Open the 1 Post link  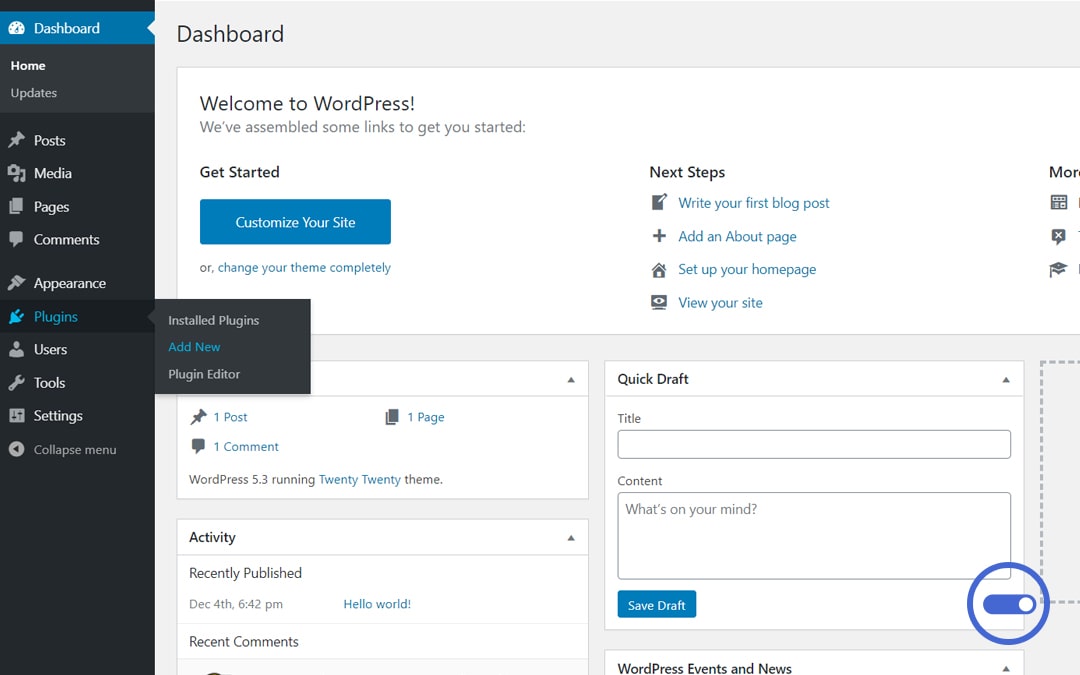(x=230, y=417)
